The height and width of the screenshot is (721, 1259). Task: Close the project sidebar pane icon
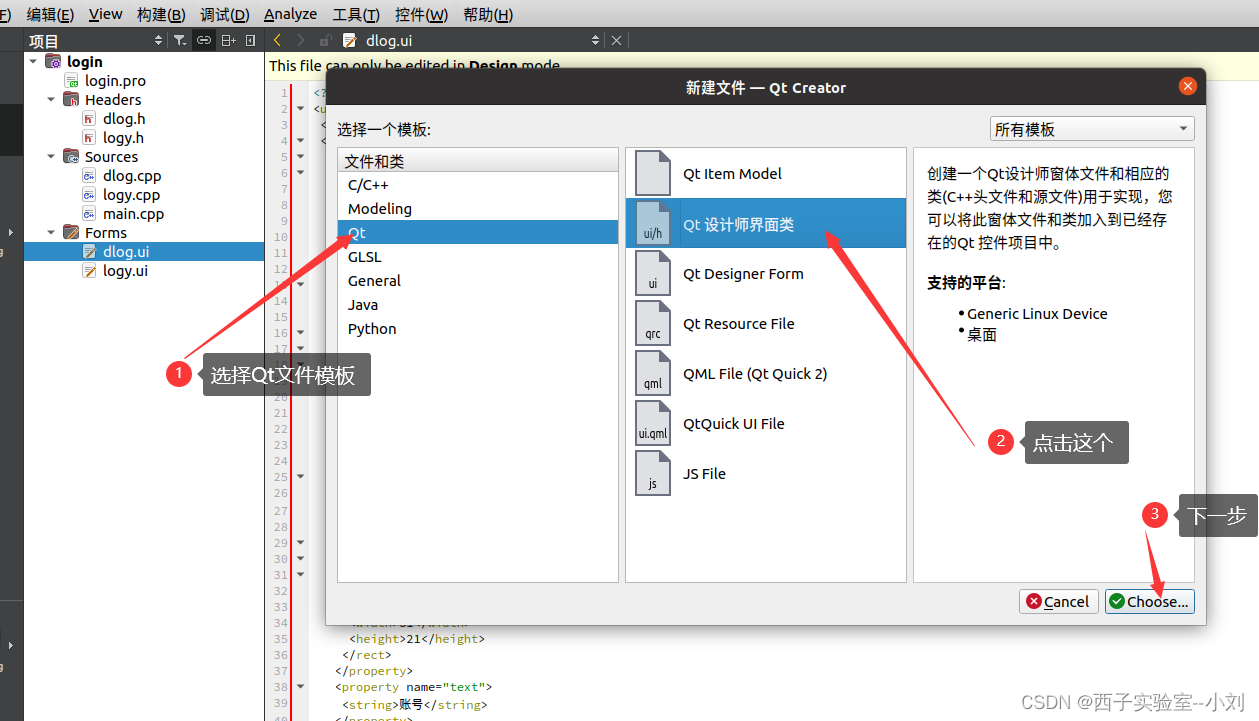tap(250, 40)
